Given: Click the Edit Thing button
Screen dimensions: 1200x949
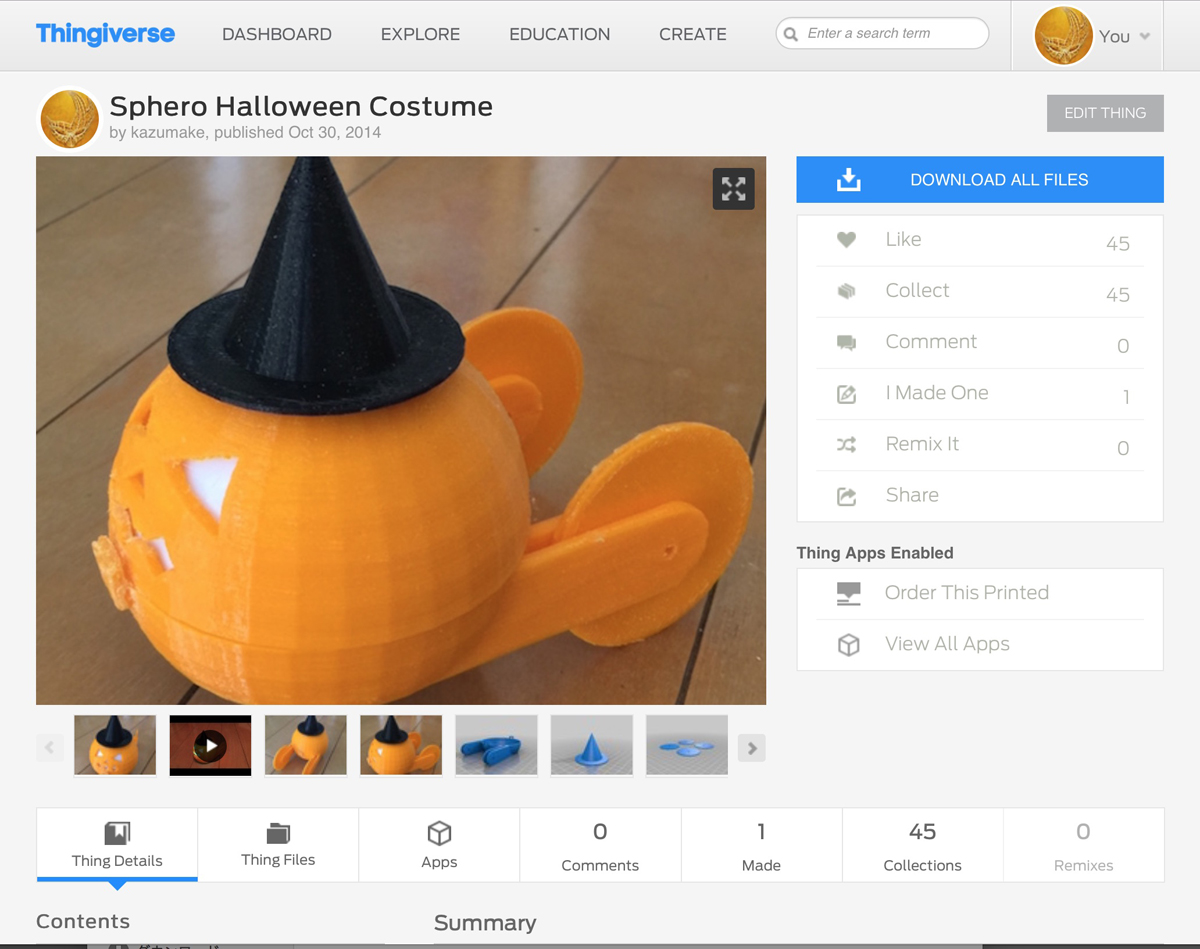Looking at the screenshot, I should click(1105, 113).
